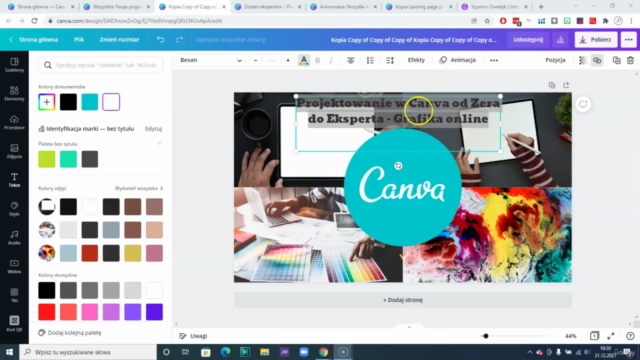Expand the pages panel chevron
This screenshot has width=640, height=360.
tap(409, 327)
